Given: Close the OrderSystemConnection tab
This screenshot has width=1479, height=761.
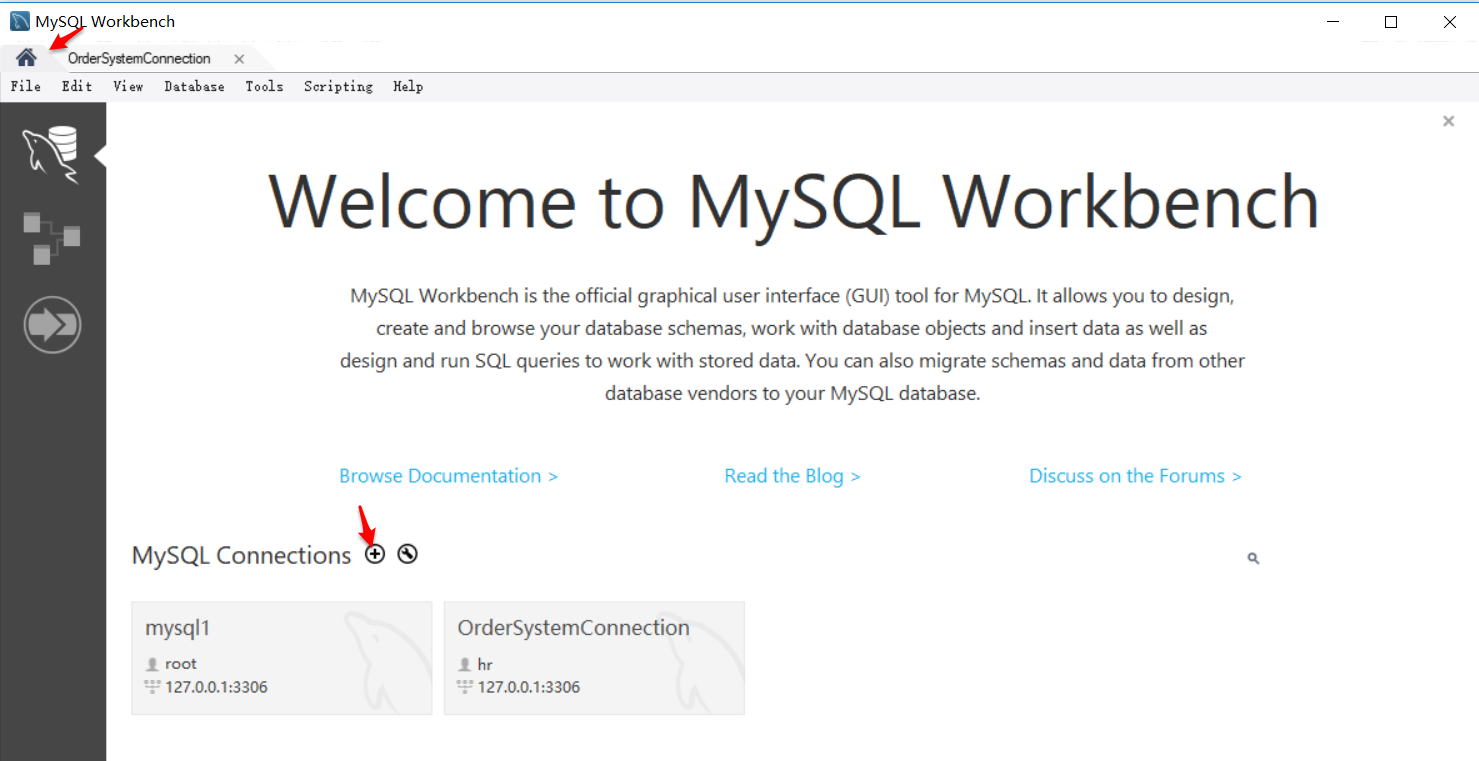Looking at the screenshot, I should (x=239, y=59).
